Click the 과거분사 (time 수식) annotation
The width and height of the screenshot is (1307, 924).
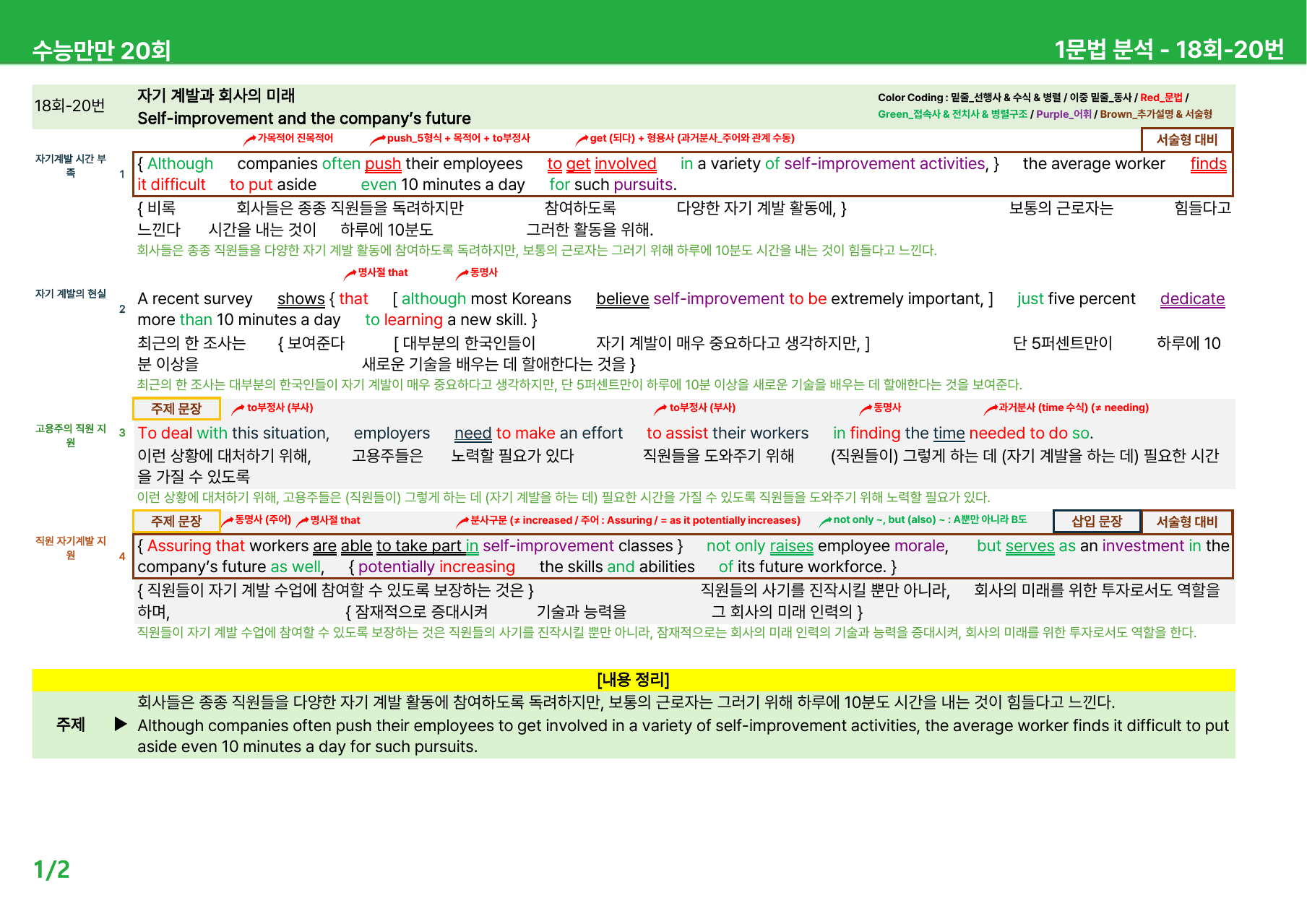tap(1073, 407)
